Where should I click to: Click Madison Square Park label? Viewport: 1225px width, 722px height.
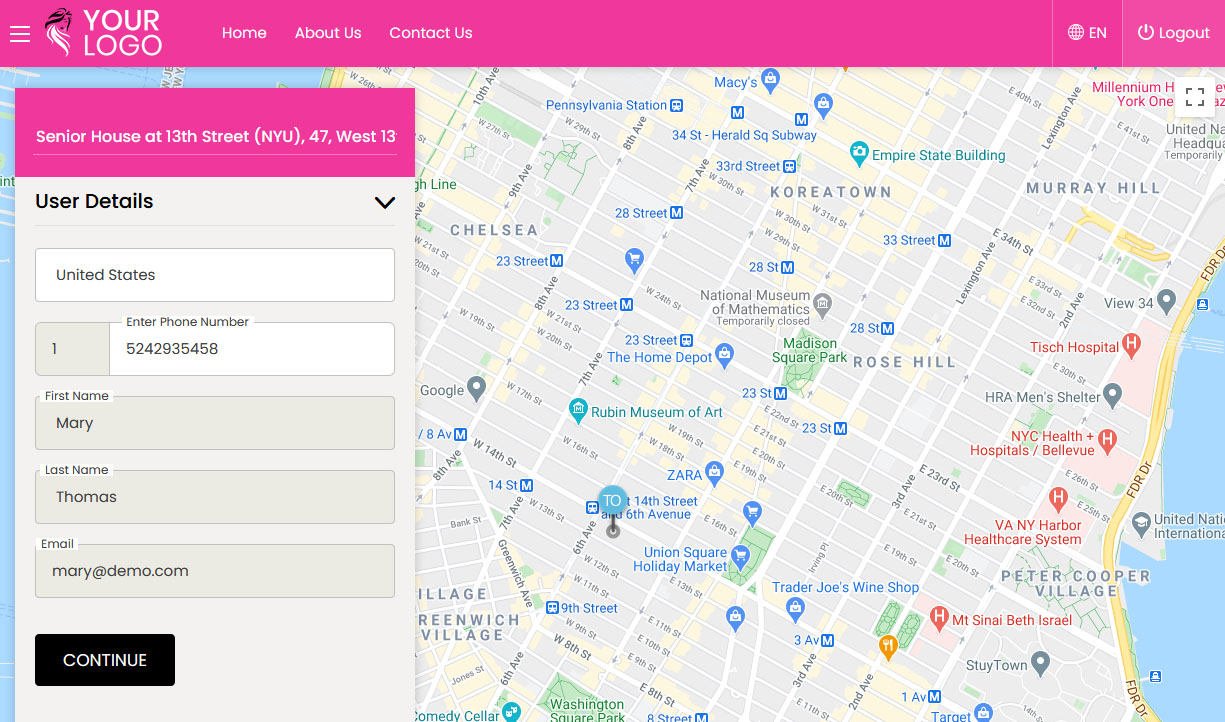point(809,351)
